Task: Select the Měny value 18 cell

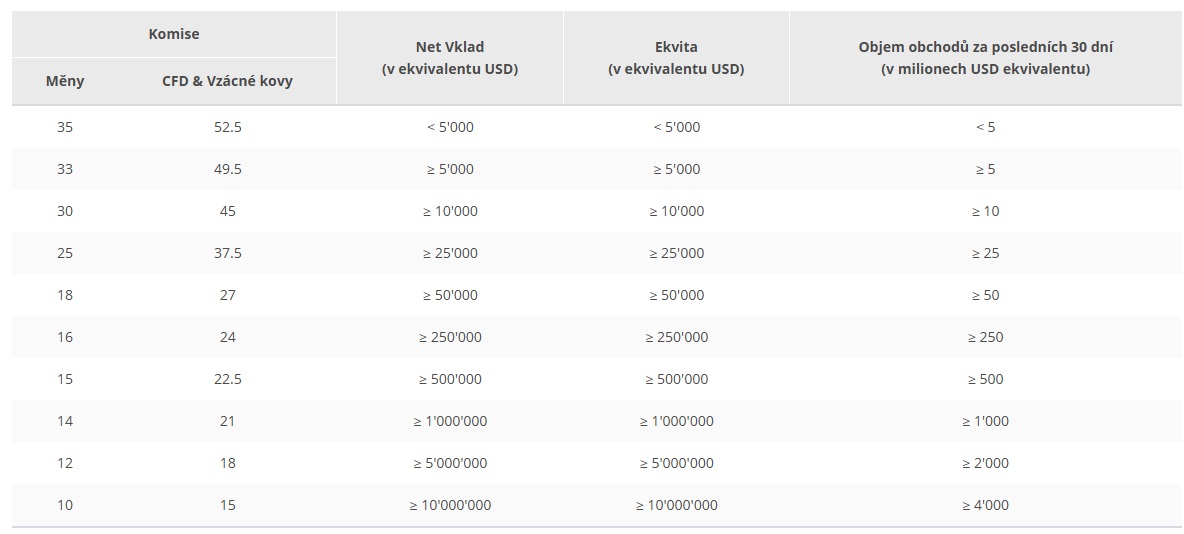Action: tap(65, 295)
